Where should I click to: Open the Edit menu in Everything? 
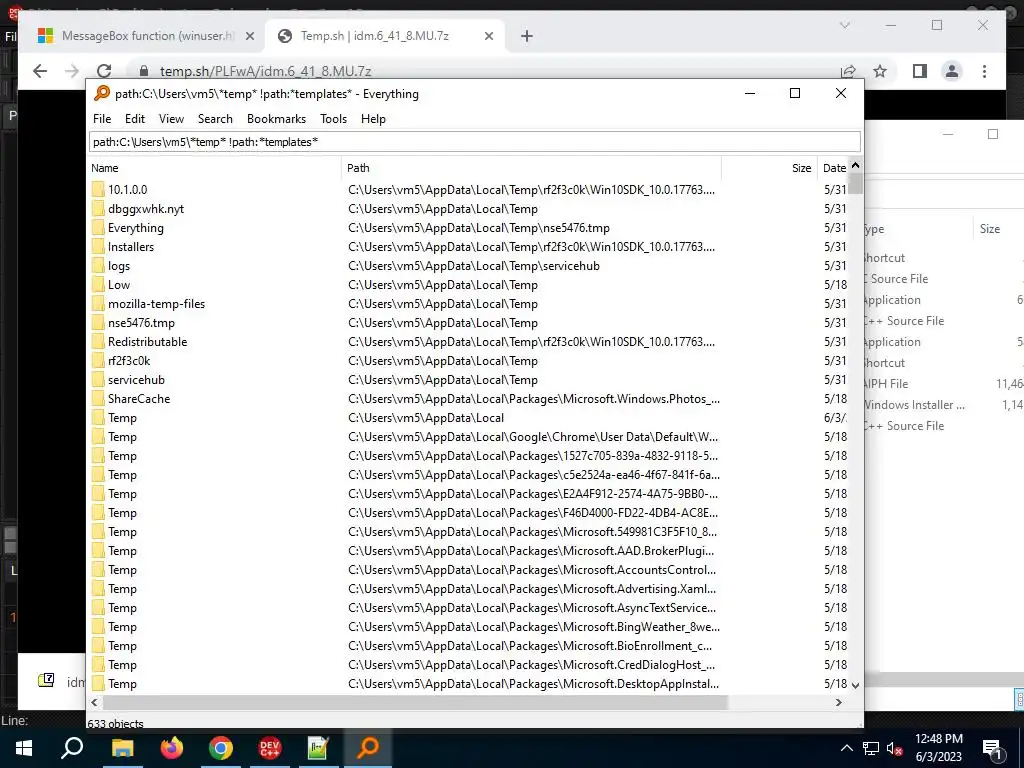[135, 119]
